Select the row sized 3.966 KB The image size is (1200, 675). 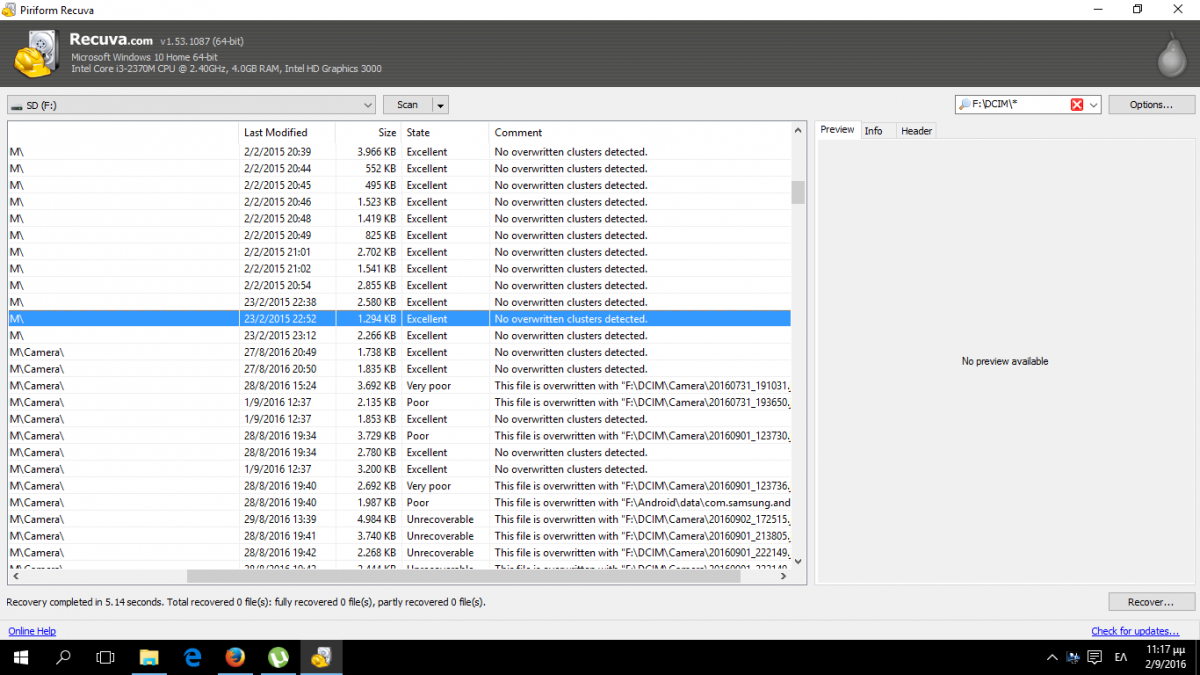click(399, 152)
